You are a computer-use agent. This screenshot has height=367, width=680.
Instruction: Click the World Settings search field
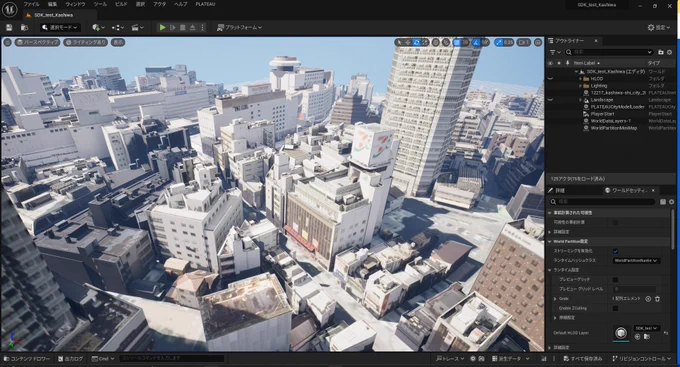point(603,201)
